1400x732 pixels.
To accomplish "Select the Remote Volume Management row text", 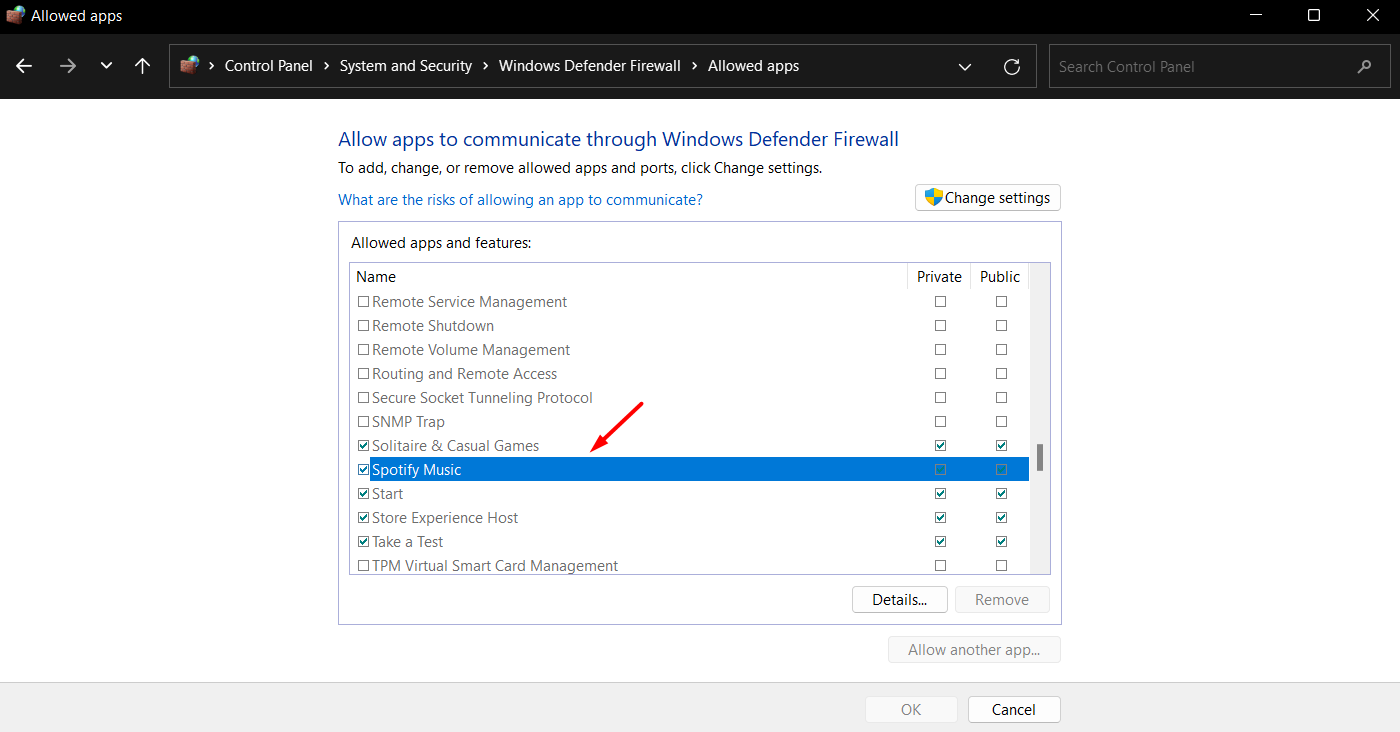I will point(471,350).
